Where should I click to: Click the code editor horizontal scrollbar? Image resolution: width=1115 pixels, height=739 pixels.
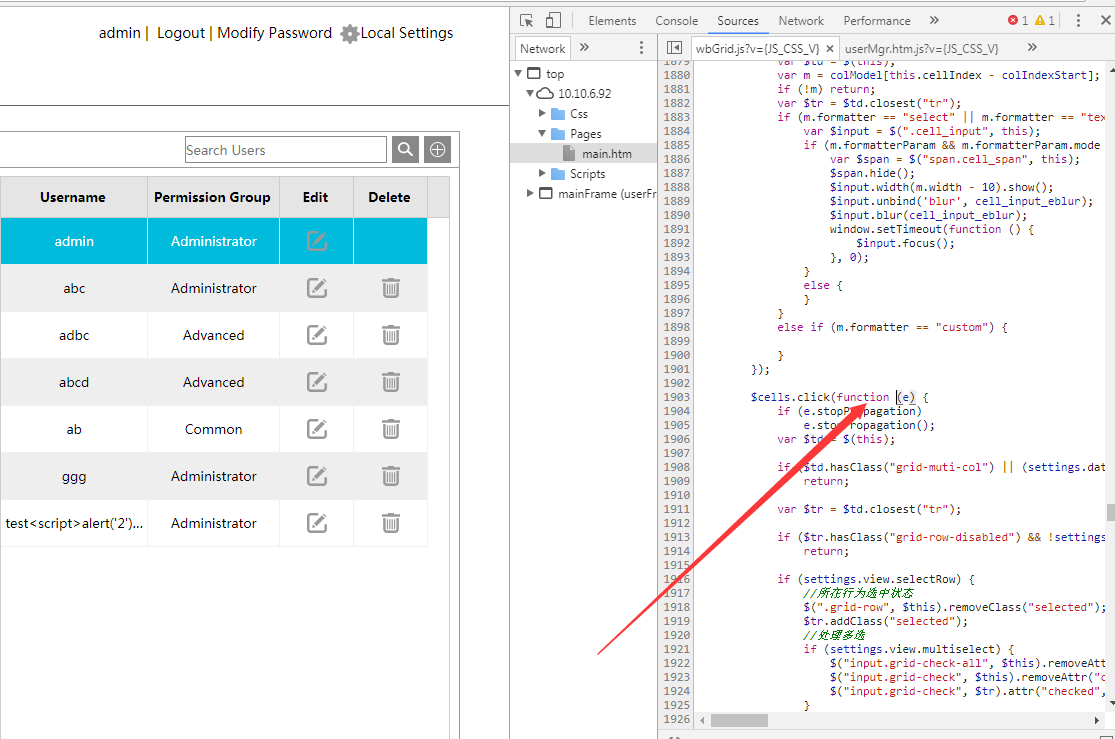click(739, 721)
